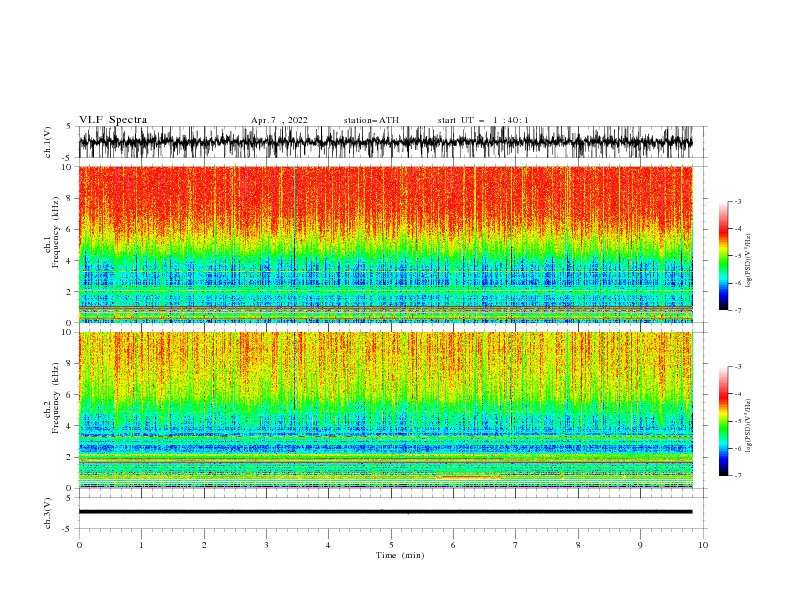The height and width of the screenshot is (612, 792).
Task: Click time axis tick label "4"
Action: point(329,545)
